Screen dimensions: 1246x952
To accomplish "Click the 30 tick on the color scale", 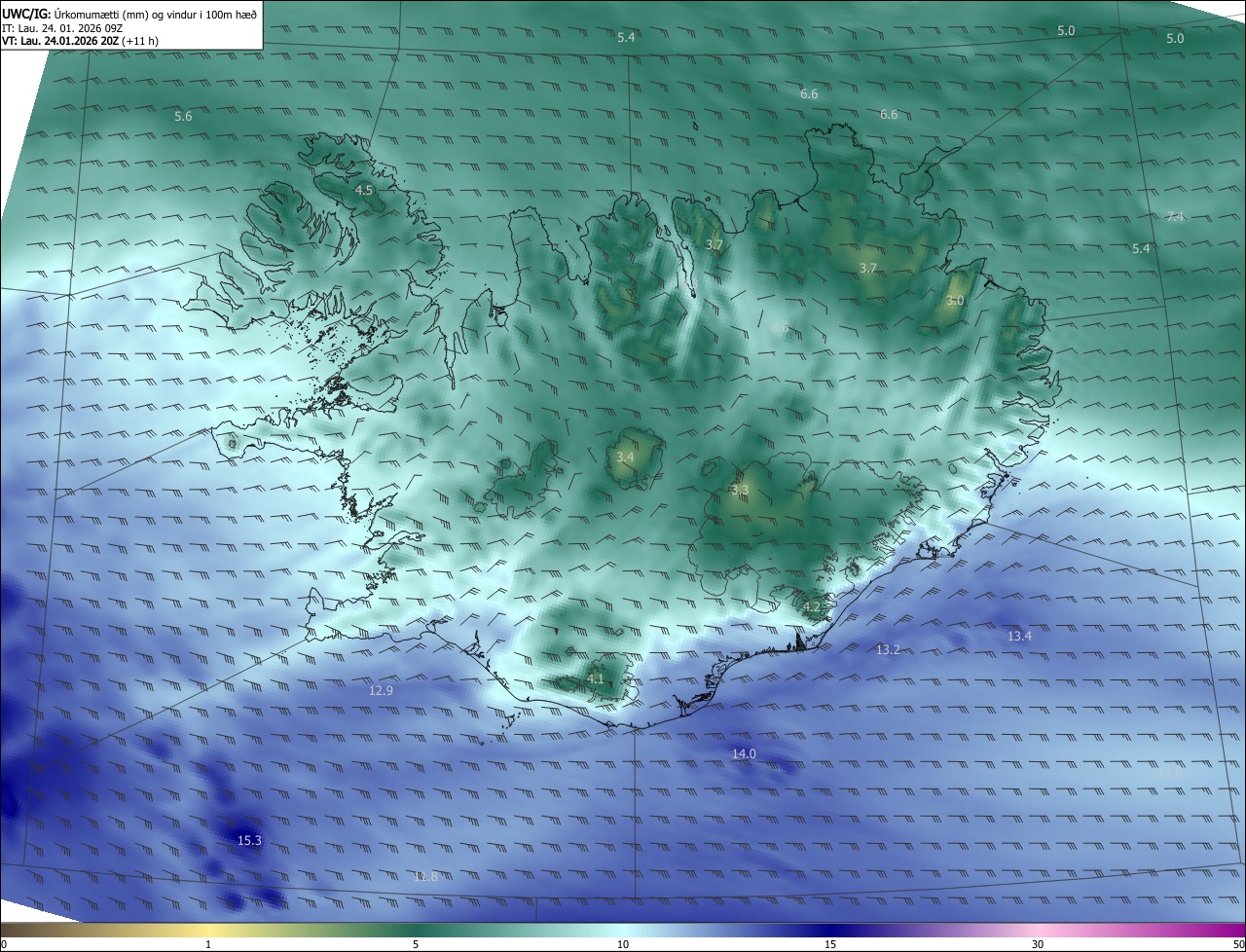I will [1038, 944].
